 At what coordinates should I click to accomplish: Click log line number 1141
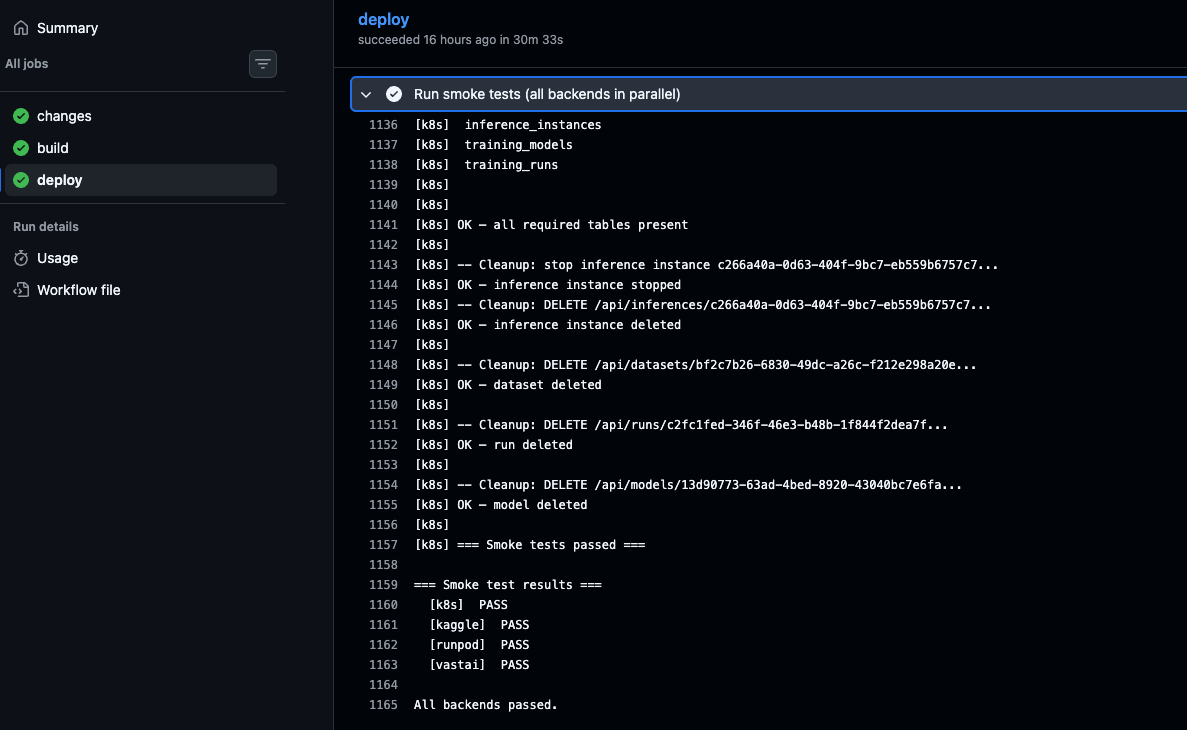(x=383, y=225)
